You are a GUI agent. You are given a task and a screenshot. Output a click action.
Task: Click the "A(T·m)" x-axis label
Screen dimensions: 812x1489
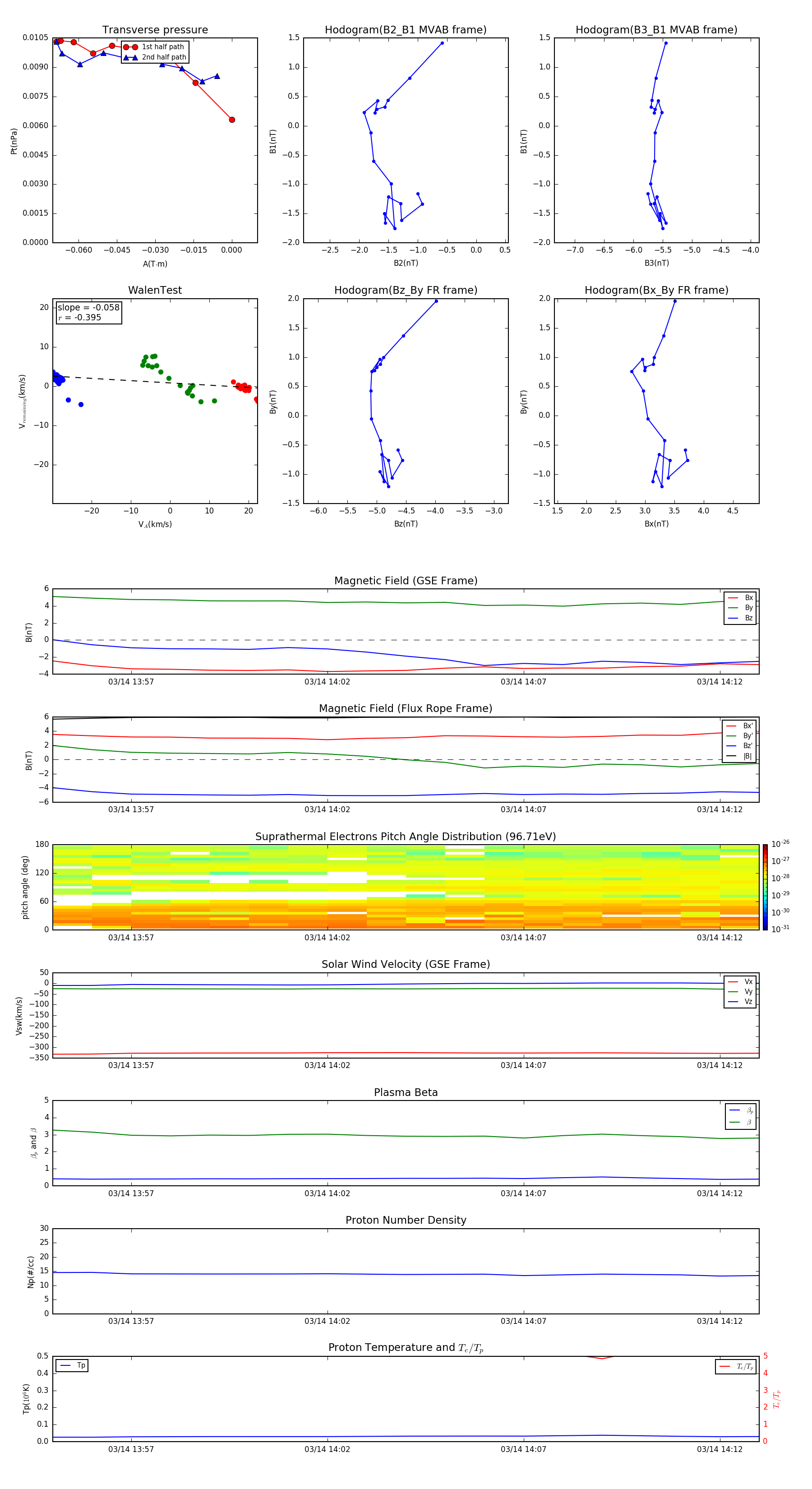click(155, 264)
